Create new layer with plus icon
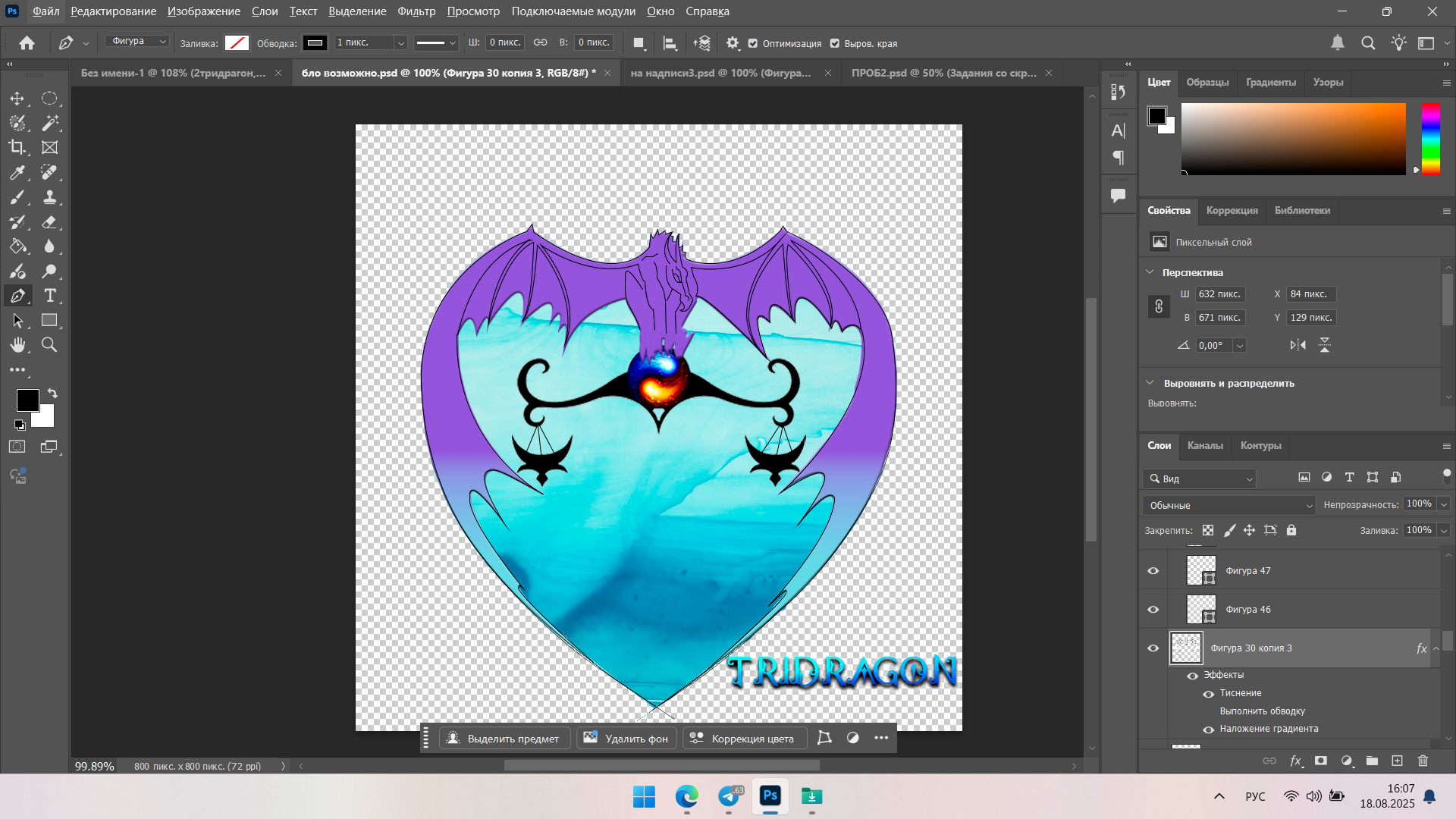This screenshot has height=819, width=1456. (x=1397, y=761)
